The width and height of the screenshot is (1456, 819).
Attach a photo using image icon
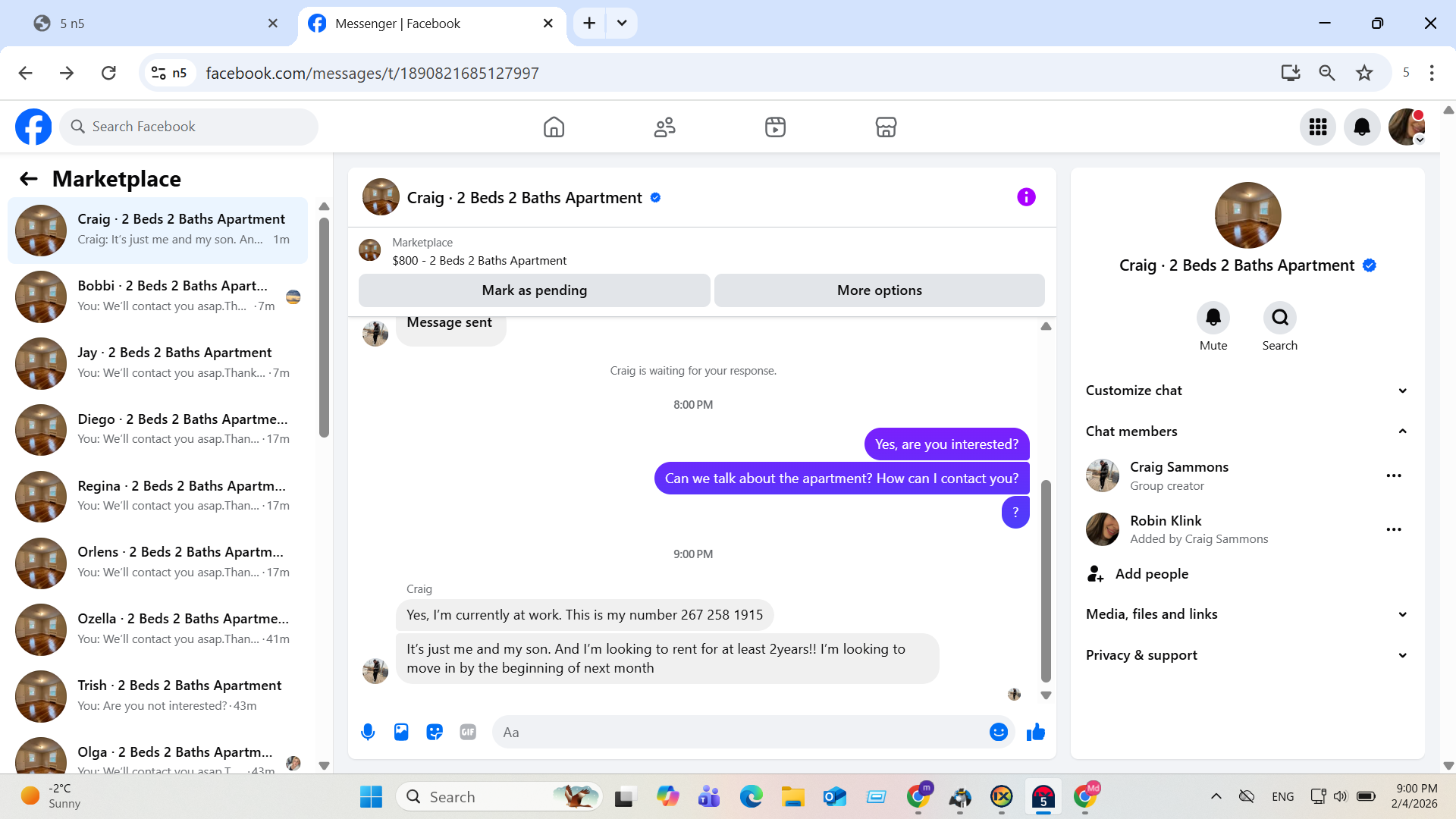tap(401, 732)
